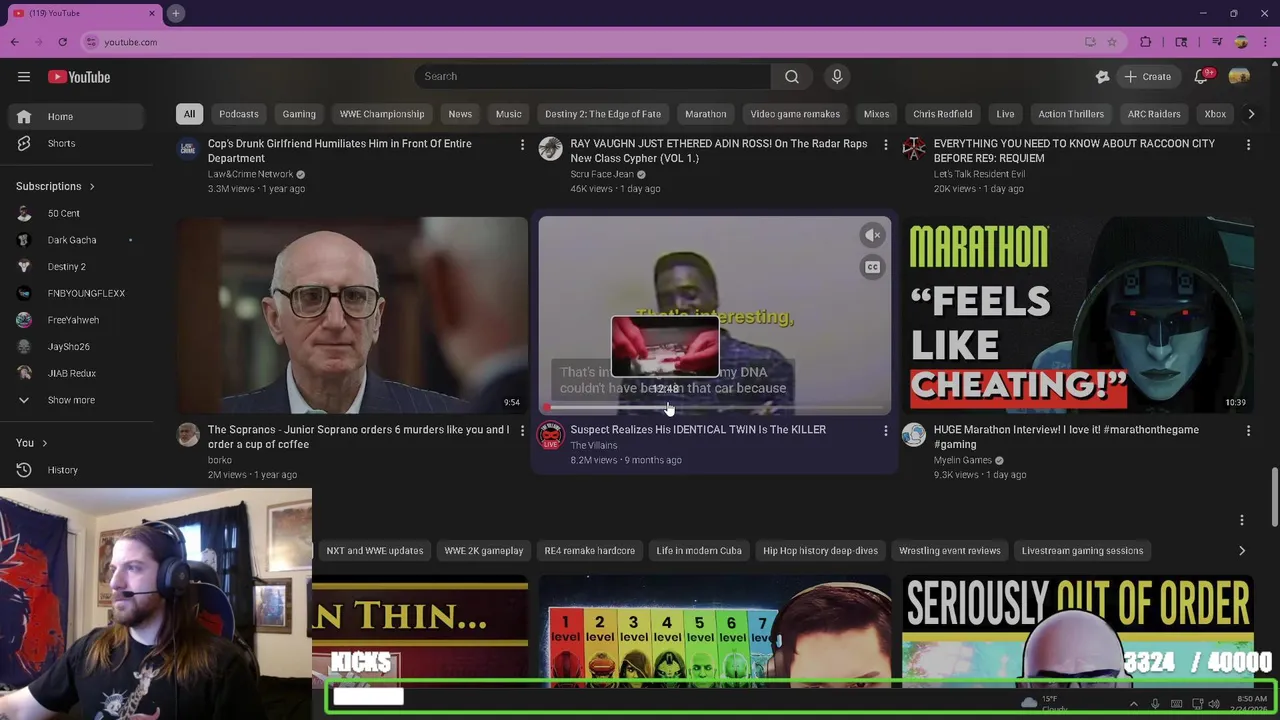This screenshot has height=720, width=1280.
Task: Open the shelf's three-dot options menu
Action: (1242, 520)
